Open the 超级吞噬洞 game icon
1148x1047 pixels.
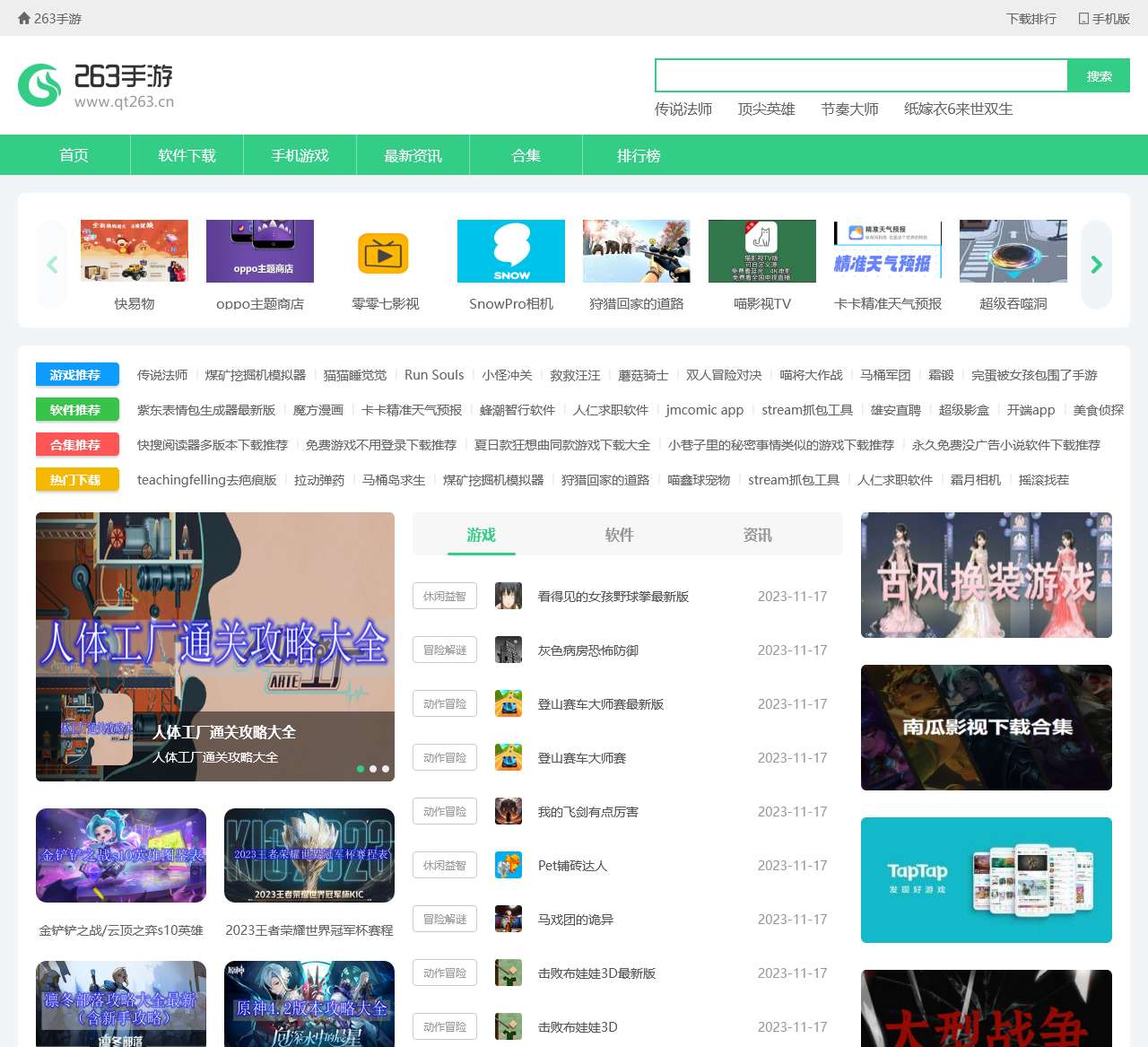[x=1013, y=251]
